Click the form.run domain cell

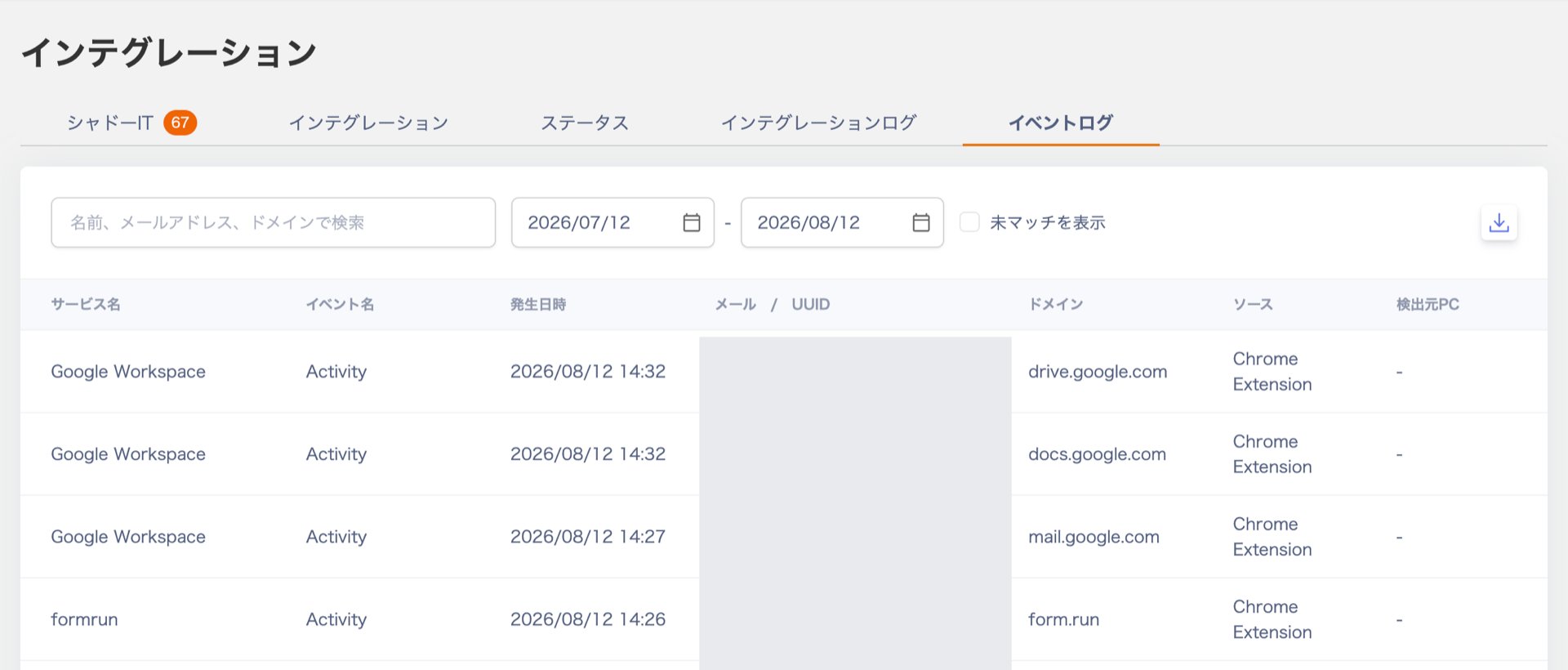click(x=1063, y=619)
